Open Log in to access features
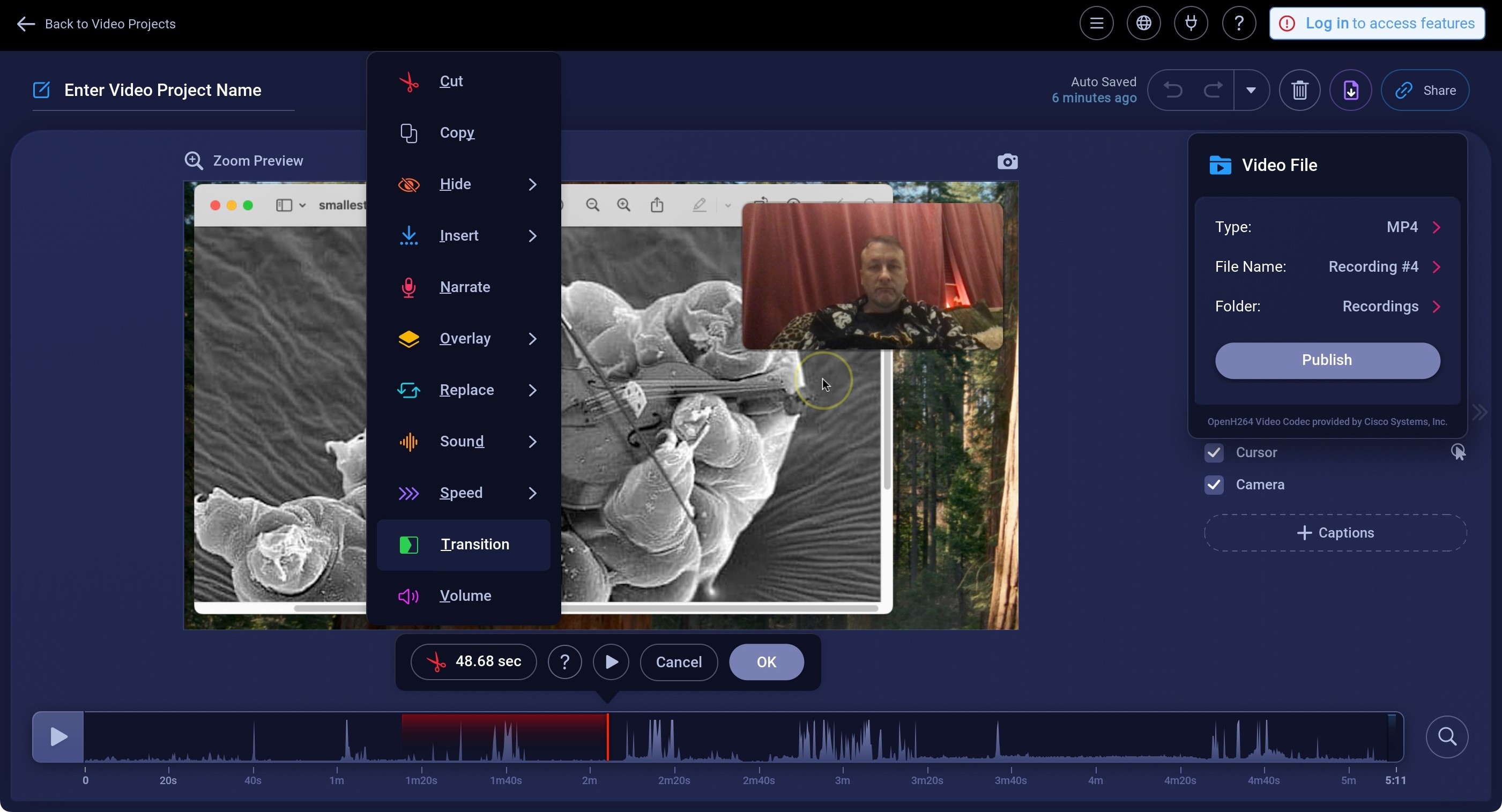 tap(1376, 24)
